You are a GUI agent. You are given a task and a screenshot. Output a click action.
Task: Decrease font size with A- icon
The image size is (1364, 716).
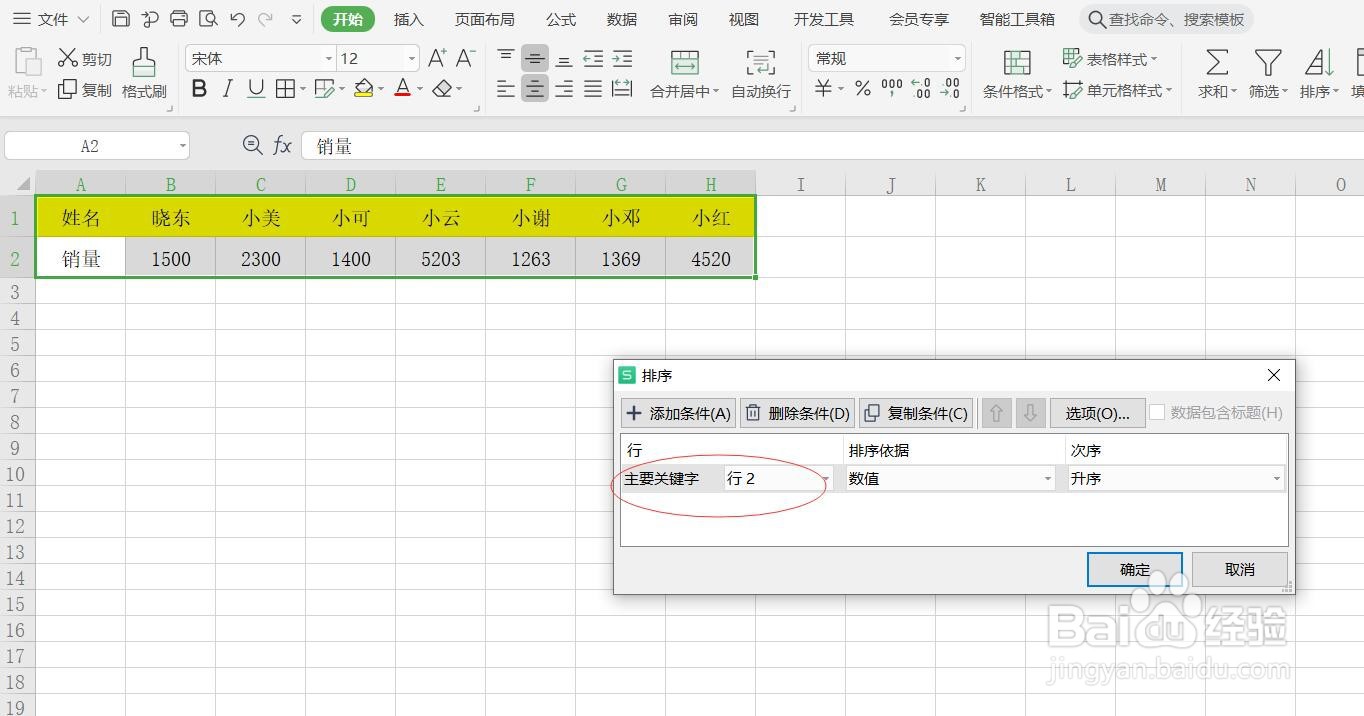click(x=465, y=58)
